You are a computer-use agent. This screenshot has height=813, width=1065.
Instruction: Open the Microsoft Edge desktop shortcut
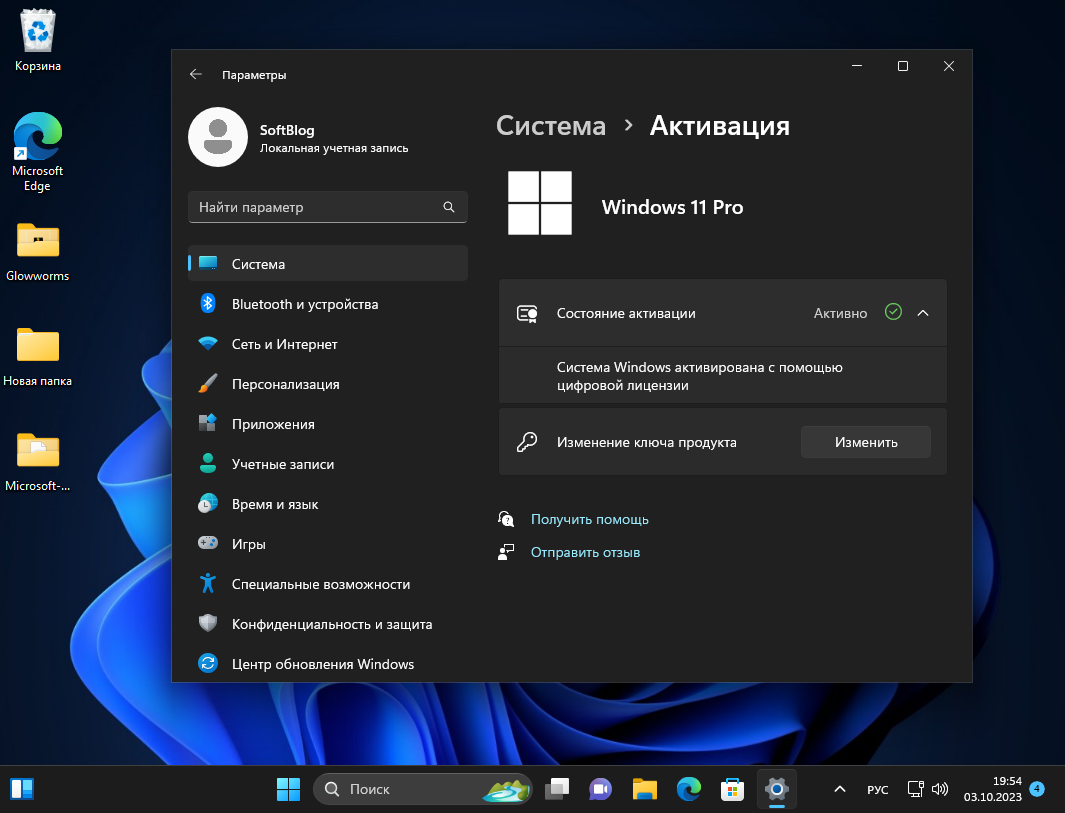coord(37,151)
